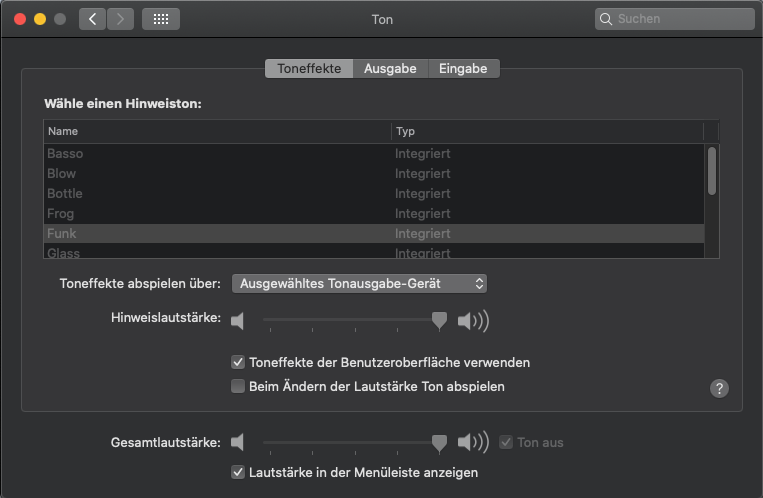Sort list by Name column header

[215, 131]
